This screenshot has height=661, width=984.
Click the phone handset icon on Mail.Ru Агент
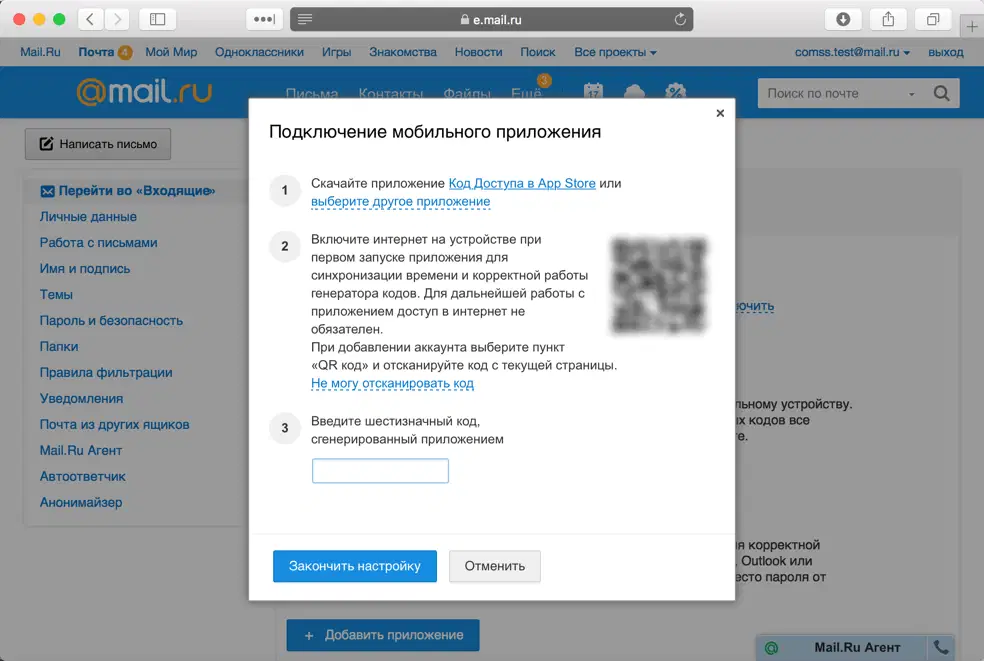(940, 647)
